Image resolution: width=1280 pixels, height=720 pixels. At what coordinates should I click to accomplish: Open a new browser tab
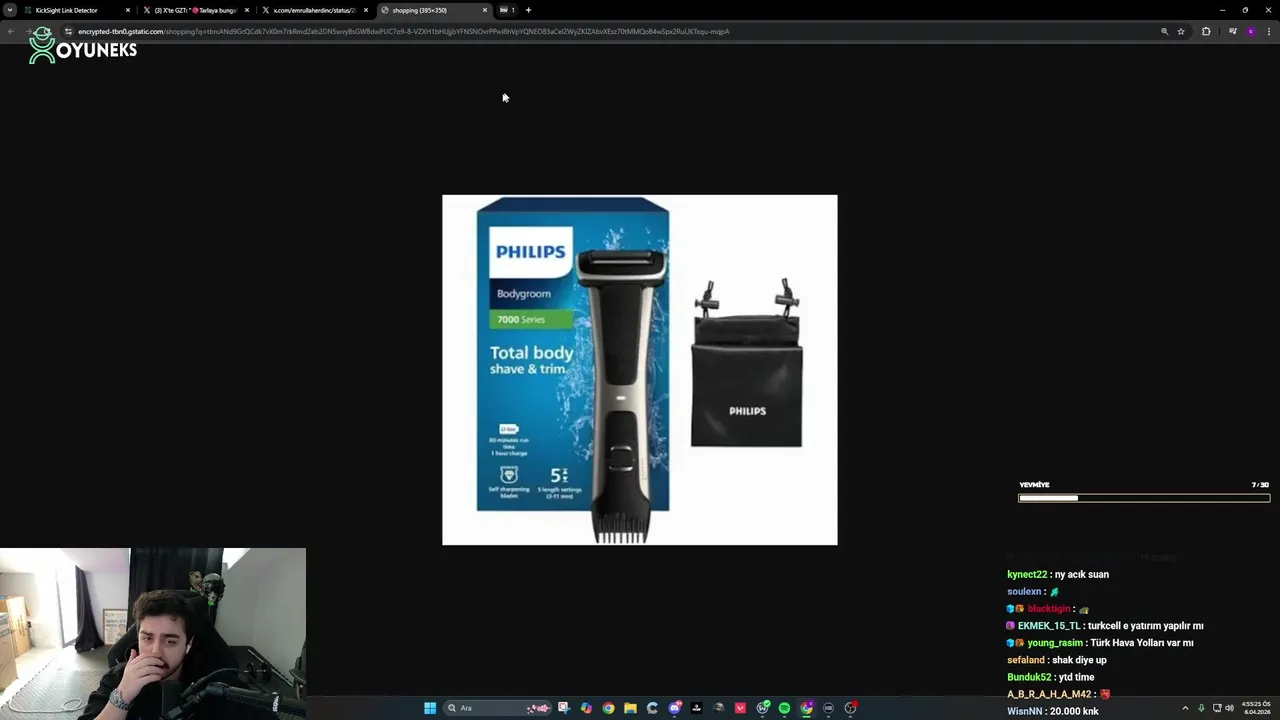pyautogui.click(x=528, y=10)
